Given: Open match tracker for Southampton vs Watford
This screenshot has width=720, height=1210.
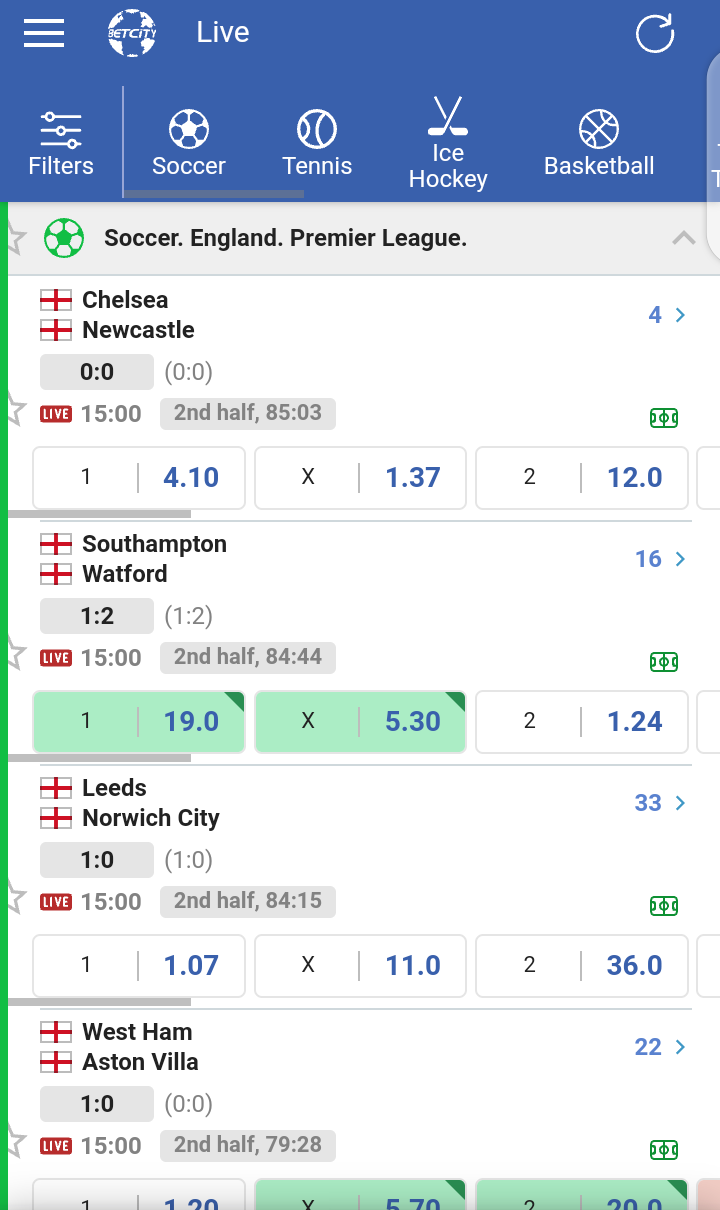Looking at the screenshot, I should coord(664,661).
